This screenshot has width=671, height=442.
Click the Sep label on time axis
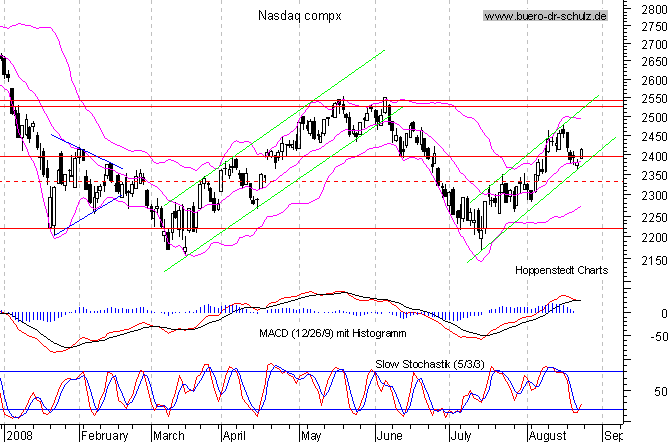pos(614,435)
